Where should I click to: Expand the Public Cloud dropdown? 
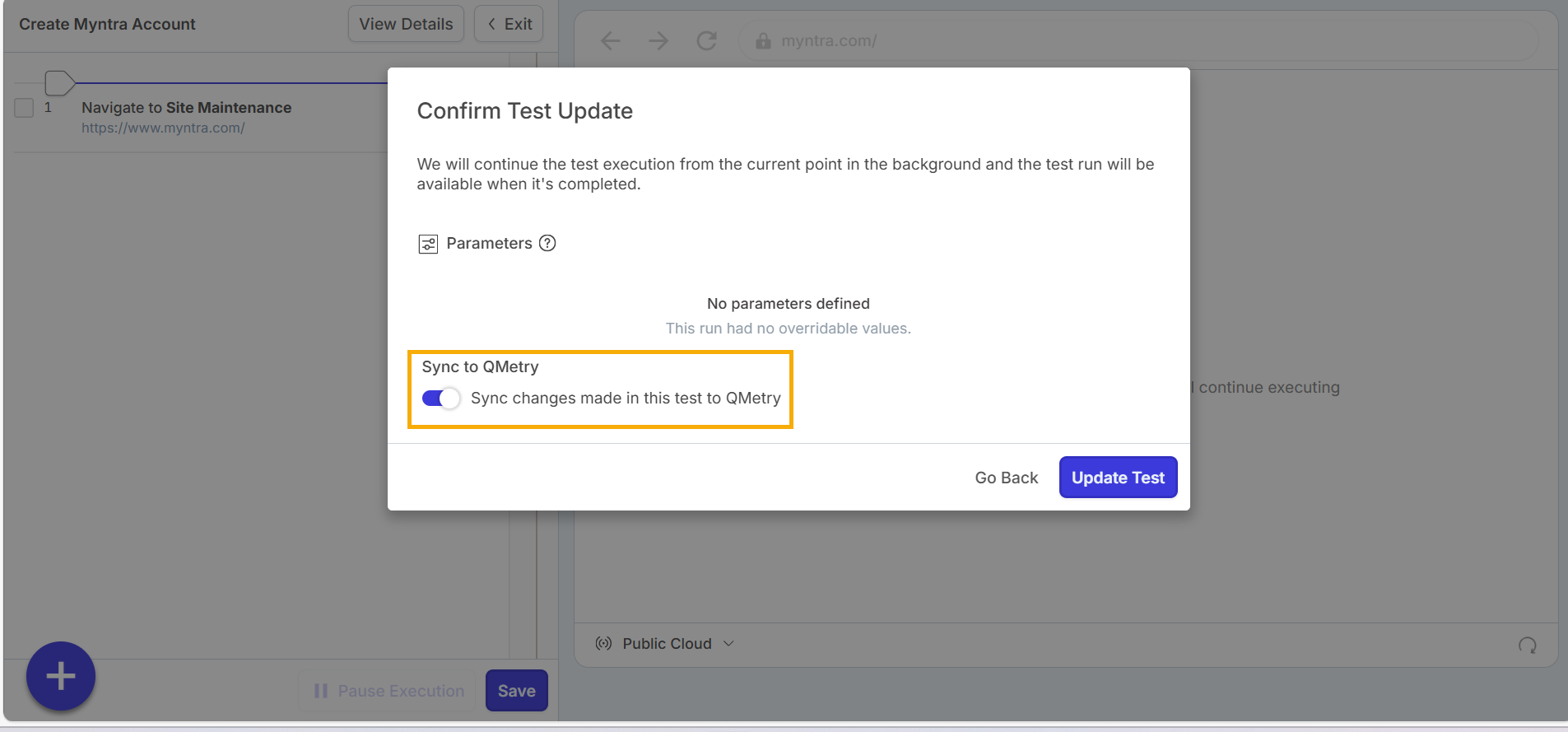pyautogui.click(x=728, y=644)
